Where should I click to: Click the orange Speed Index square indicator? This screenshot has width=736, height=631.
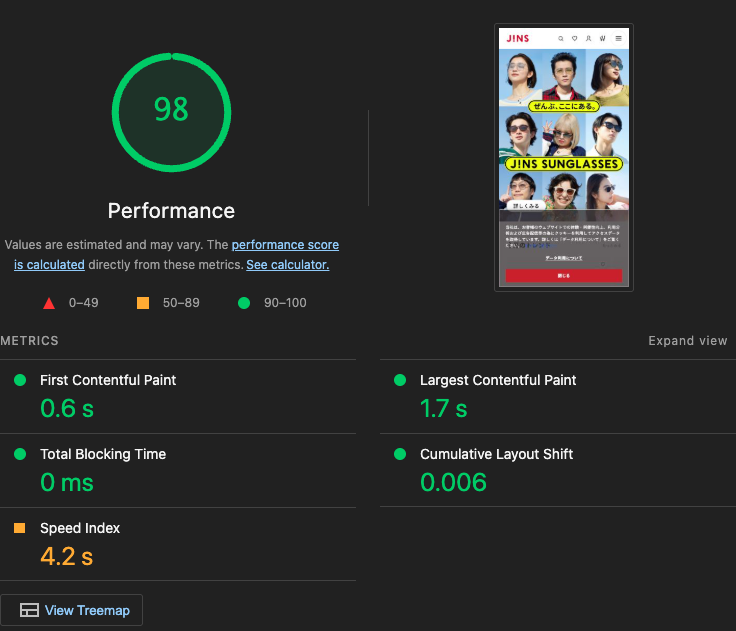pos(20,528)
